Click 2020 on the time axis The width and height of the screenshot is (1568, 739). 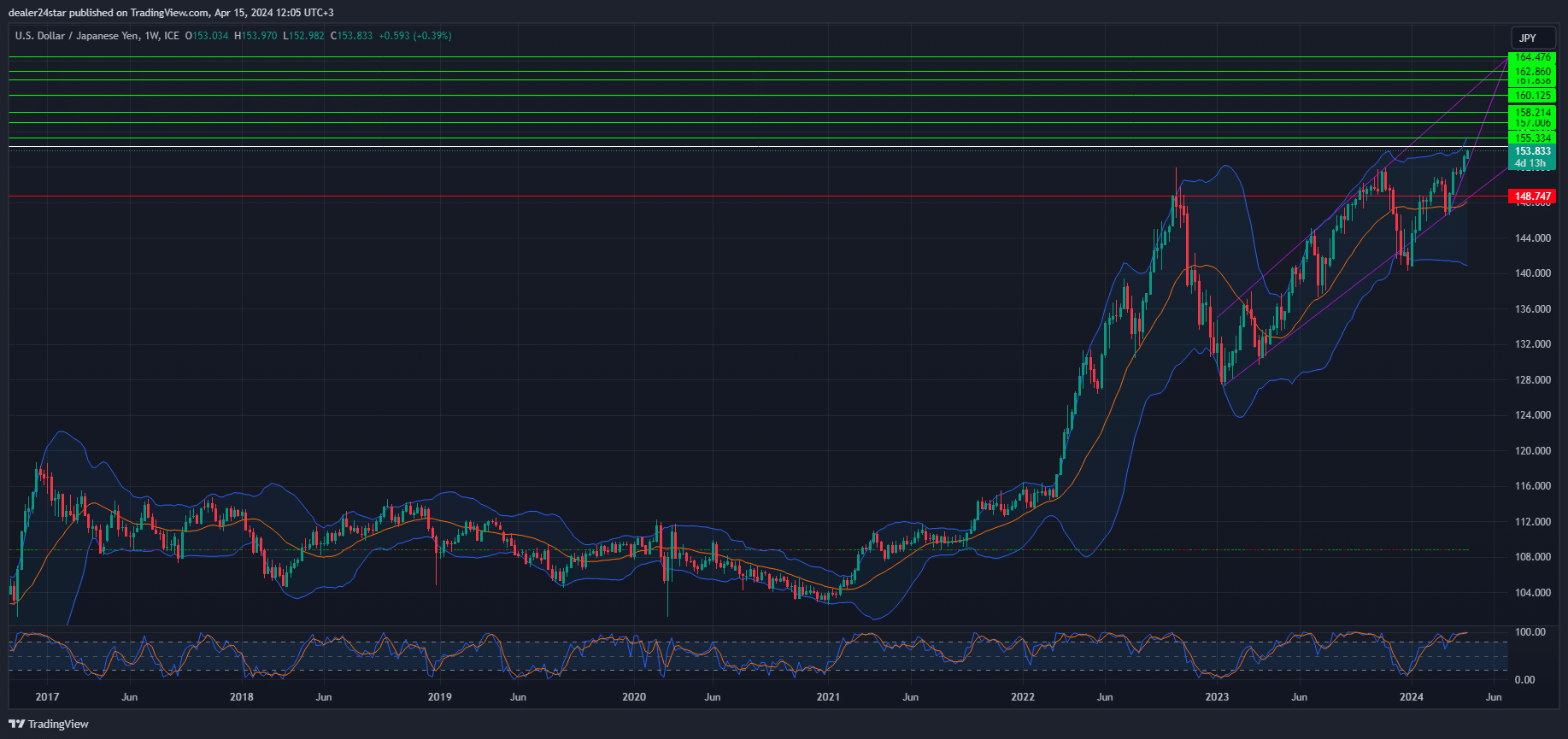(x=634, y=697)
